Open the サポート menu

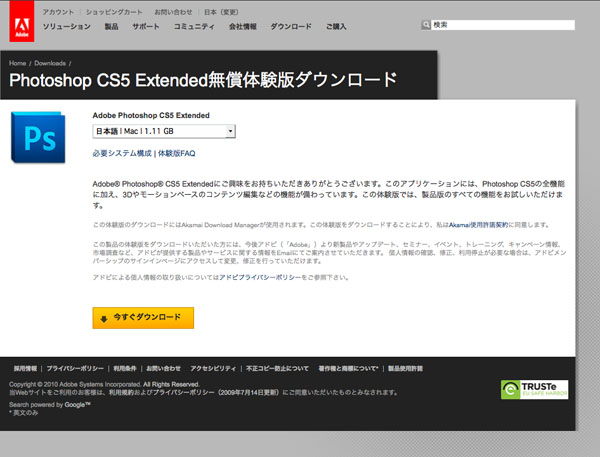pos(146,26)
